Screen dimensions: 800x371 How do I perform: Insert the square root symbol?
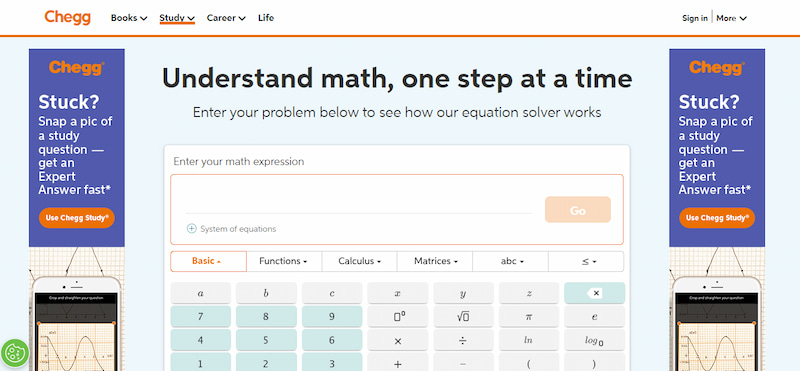click(x=463, y=316)
